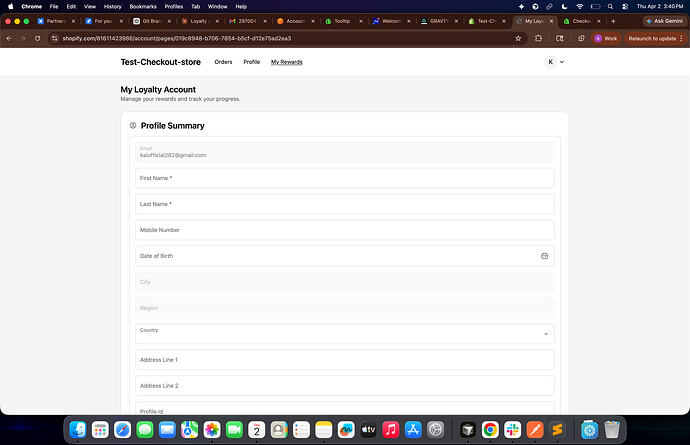Open App Store from the Dock

click(x=413, y=430)
